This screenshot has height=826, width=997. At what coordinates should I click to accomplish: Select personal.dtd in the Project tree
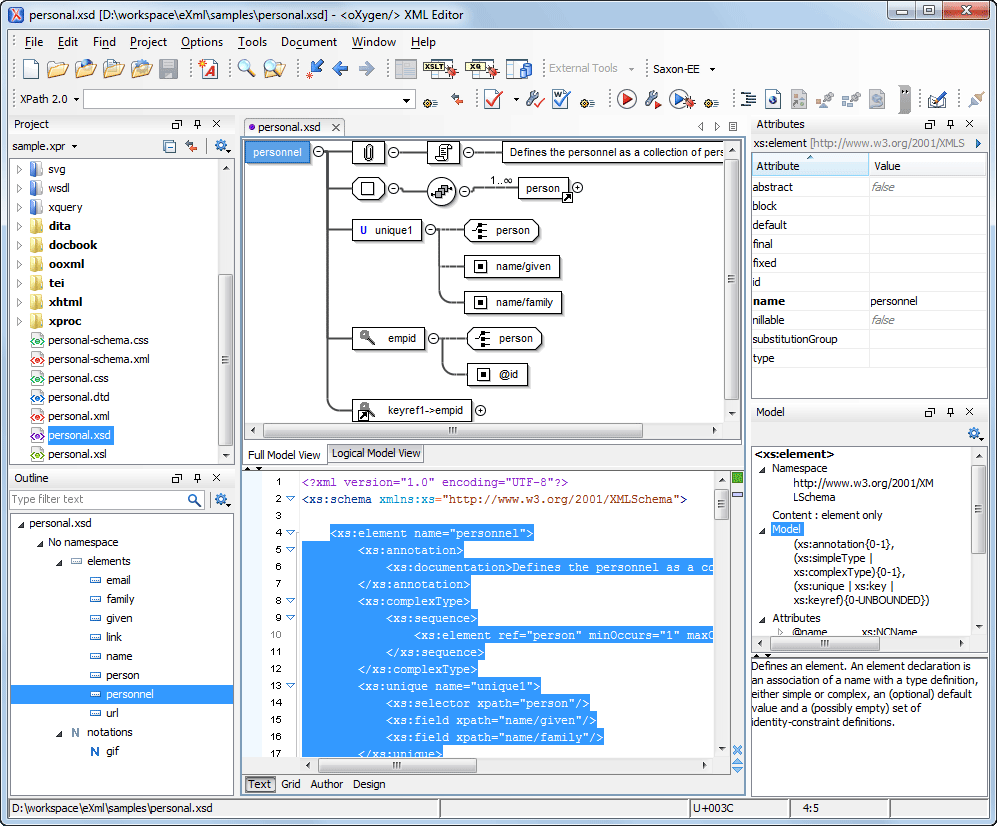point(78,397)
